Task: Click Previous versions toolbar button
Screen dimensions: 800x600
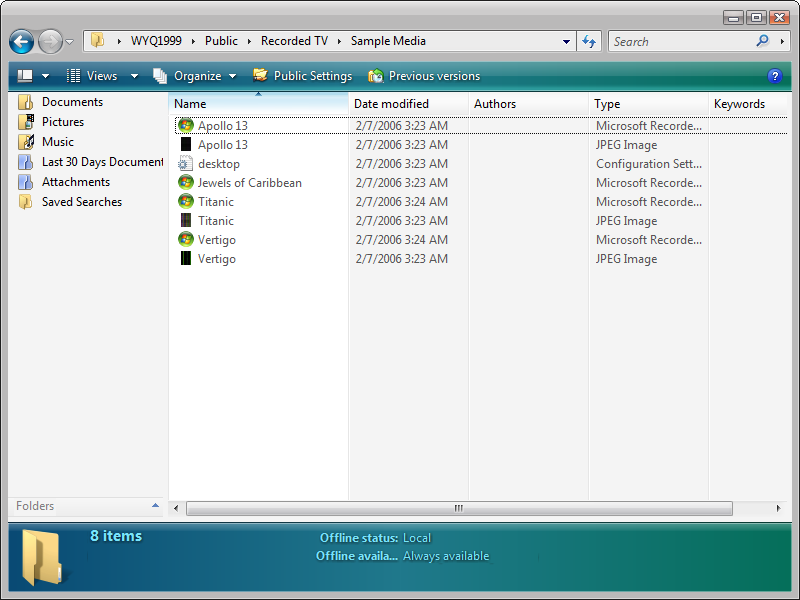Action: coord(424,76)
